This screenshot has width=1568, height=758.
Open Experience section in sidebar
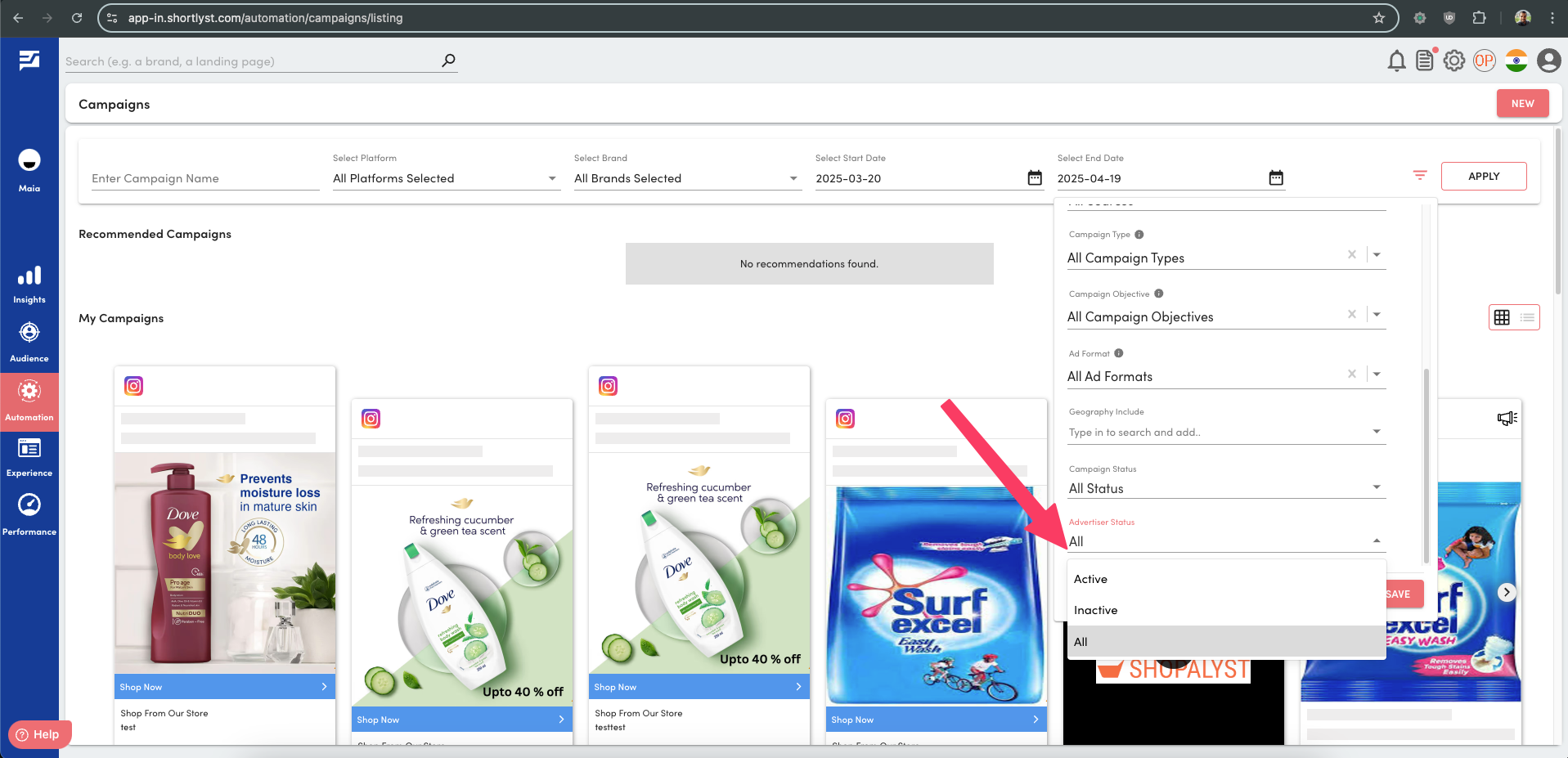click(x=29, y=456)
